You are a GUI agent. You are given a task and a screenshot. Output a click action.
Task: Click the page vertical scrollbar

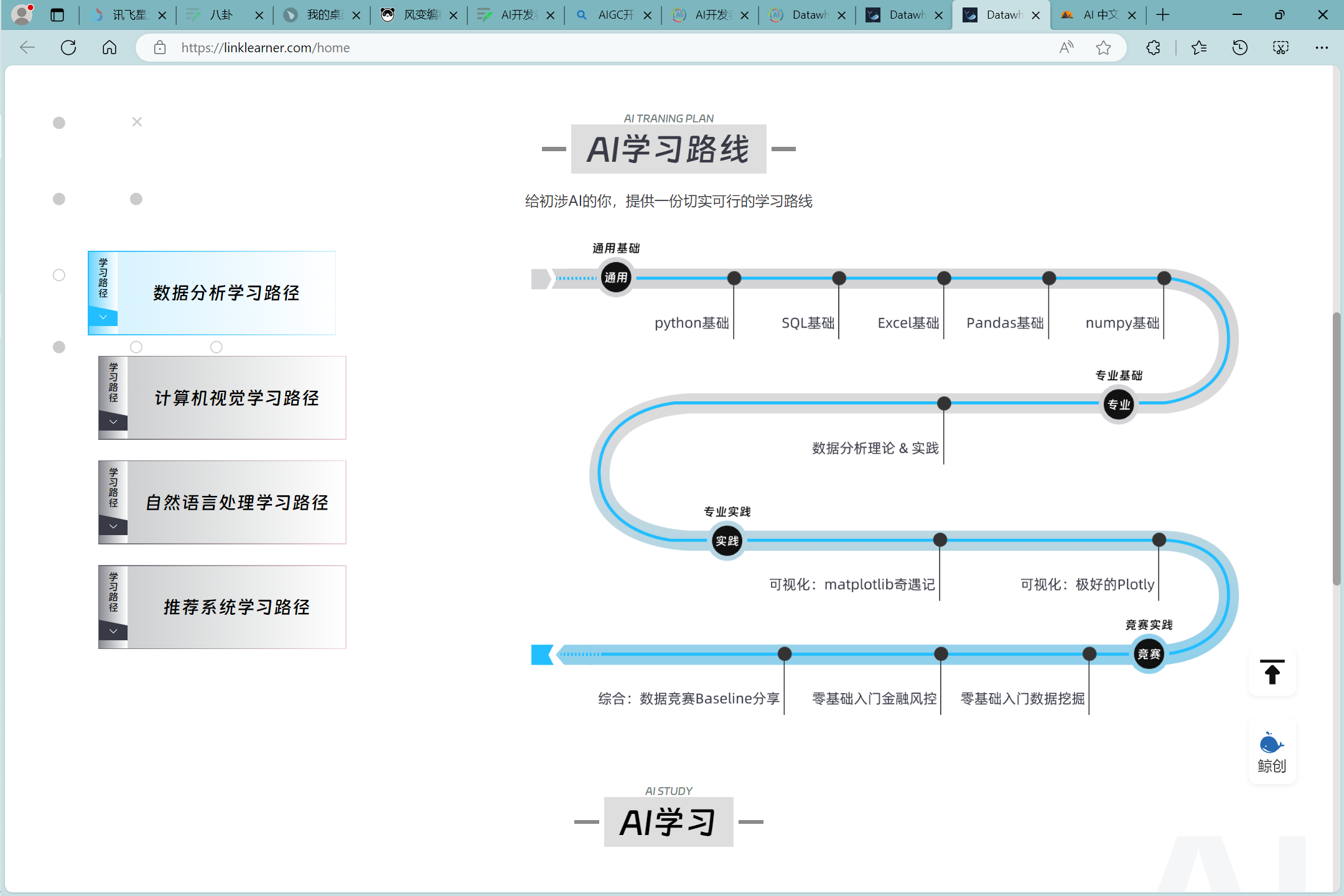(1336, 448)
